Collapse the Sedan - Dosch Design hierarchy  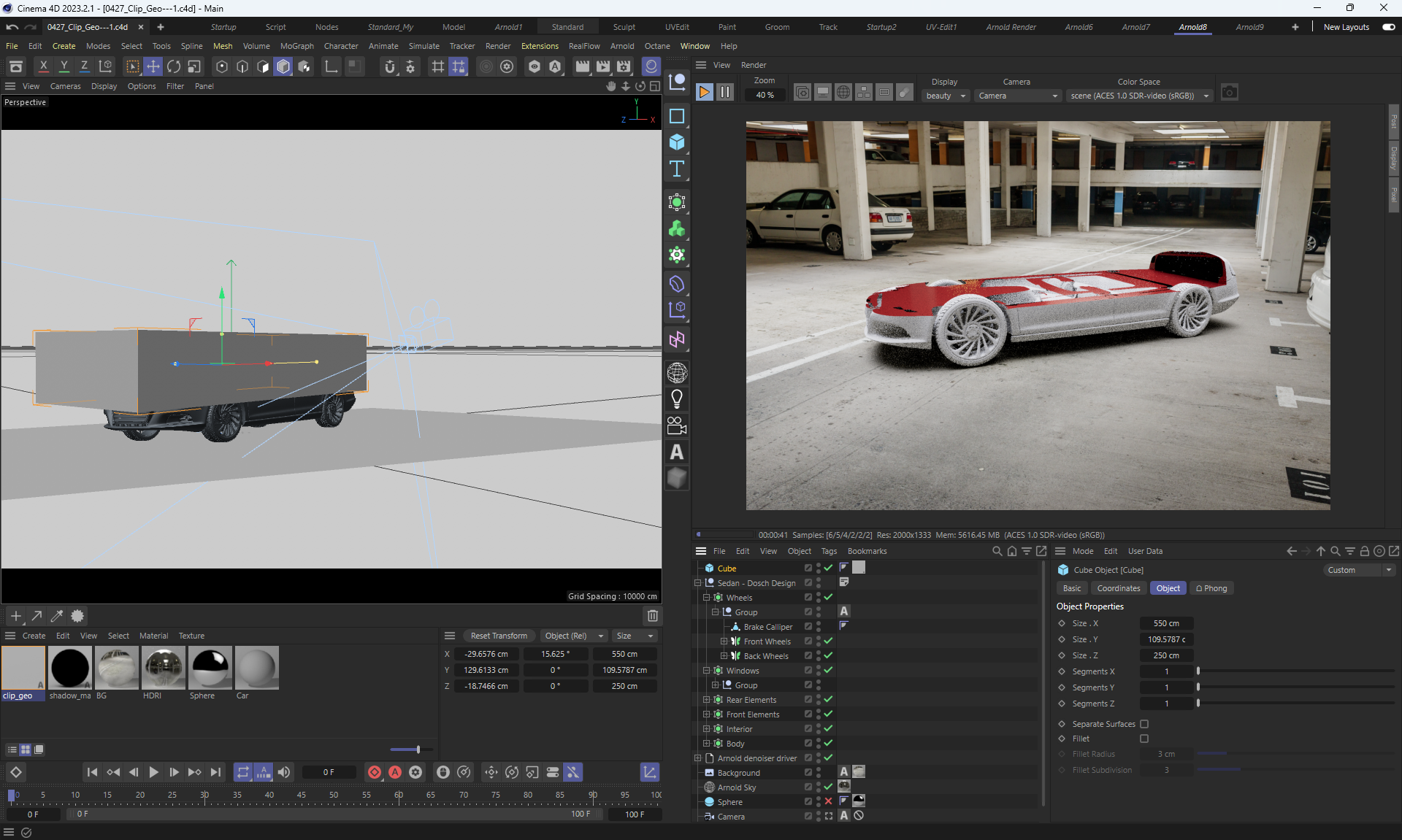(x=697, y=583)
